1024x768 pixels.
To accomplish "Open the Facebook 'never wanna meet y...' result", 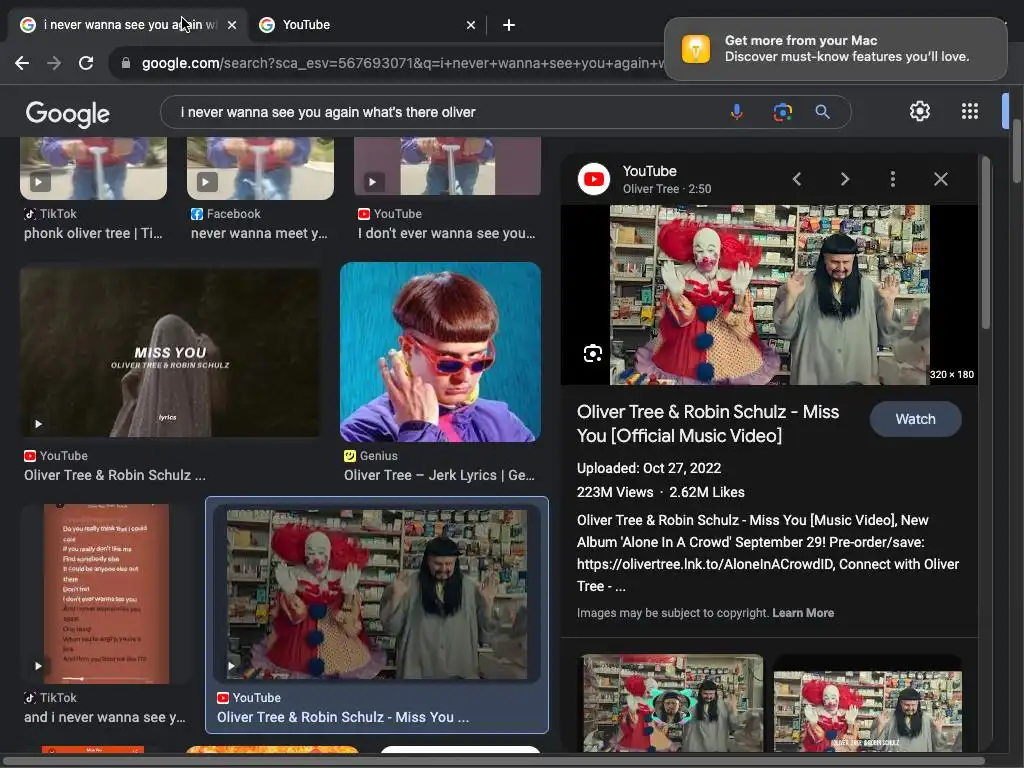I will click(x=259, y=233).
